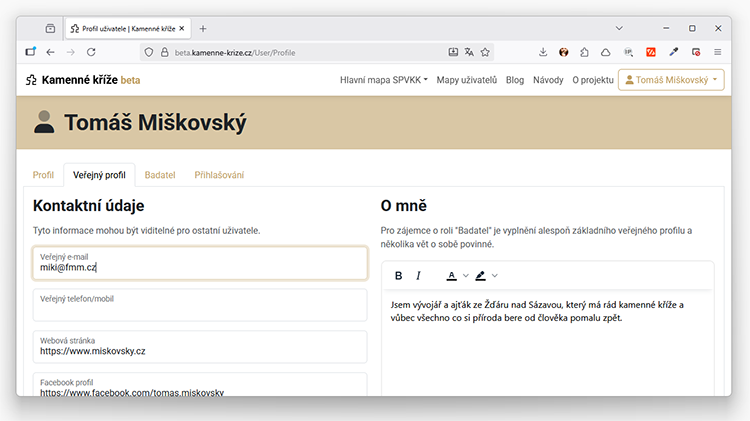The width and height of the screenshot is (750, 421).
Task: Bookmark this page with the star icon
Action: [x=485, y=52]
